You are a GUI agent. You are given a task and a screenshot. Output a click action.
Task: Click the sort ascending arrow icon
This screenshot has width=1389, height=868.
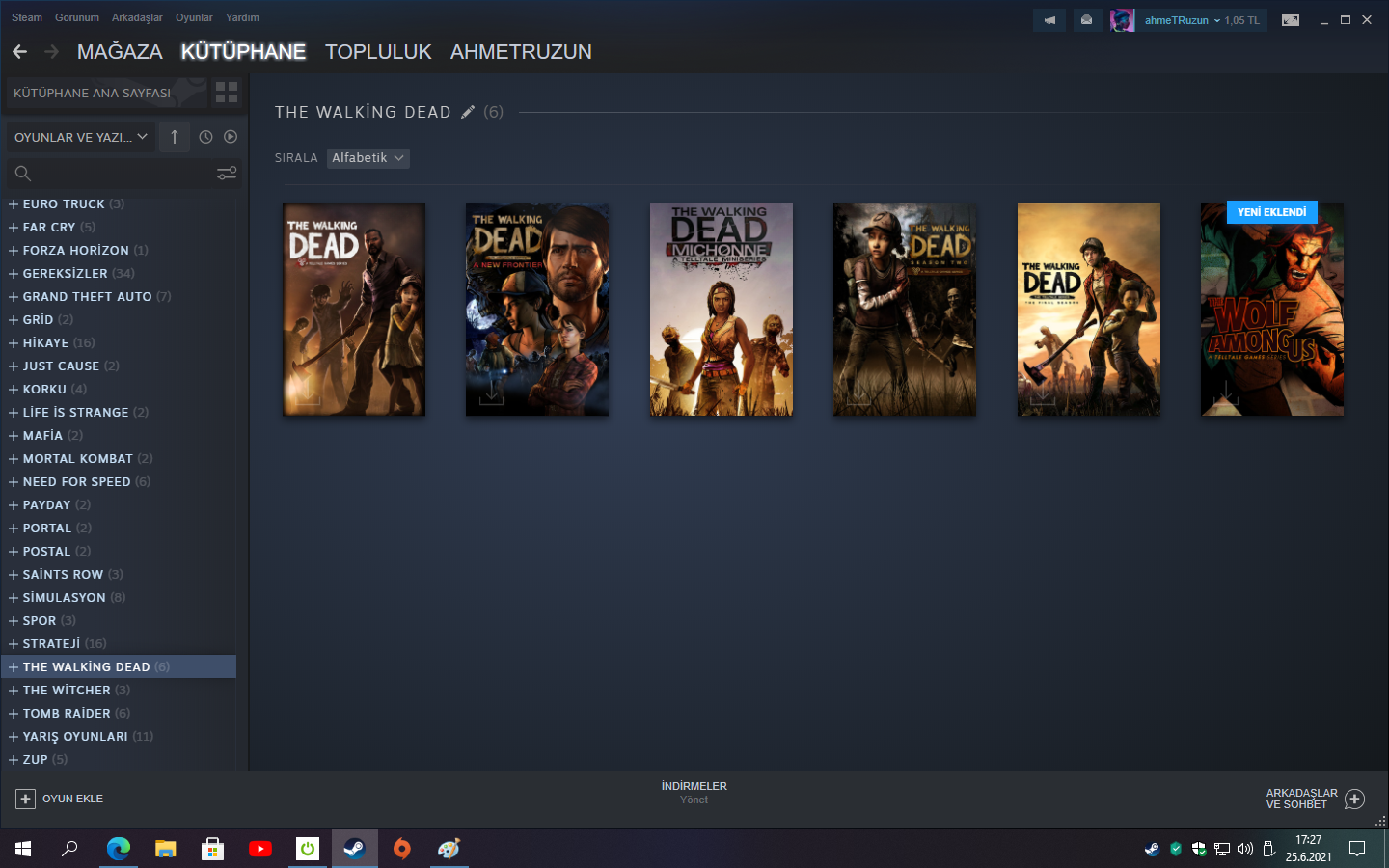(175, 137)
